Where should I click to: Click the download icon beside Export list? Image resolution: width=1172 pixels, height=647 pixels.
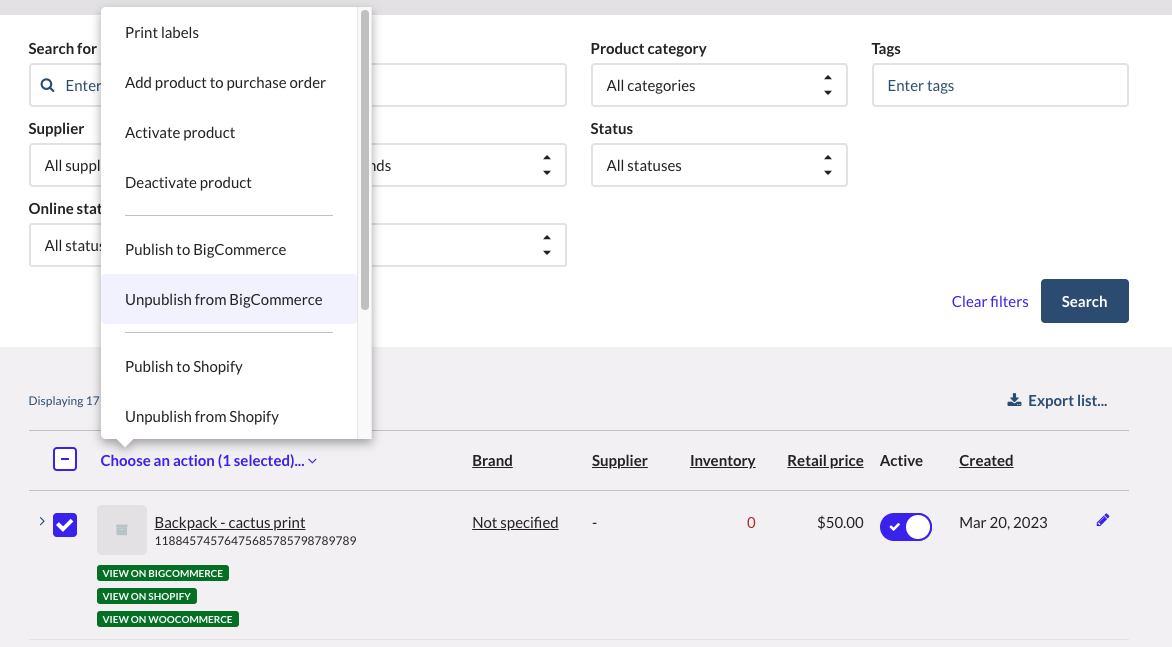pos(1014,401)
